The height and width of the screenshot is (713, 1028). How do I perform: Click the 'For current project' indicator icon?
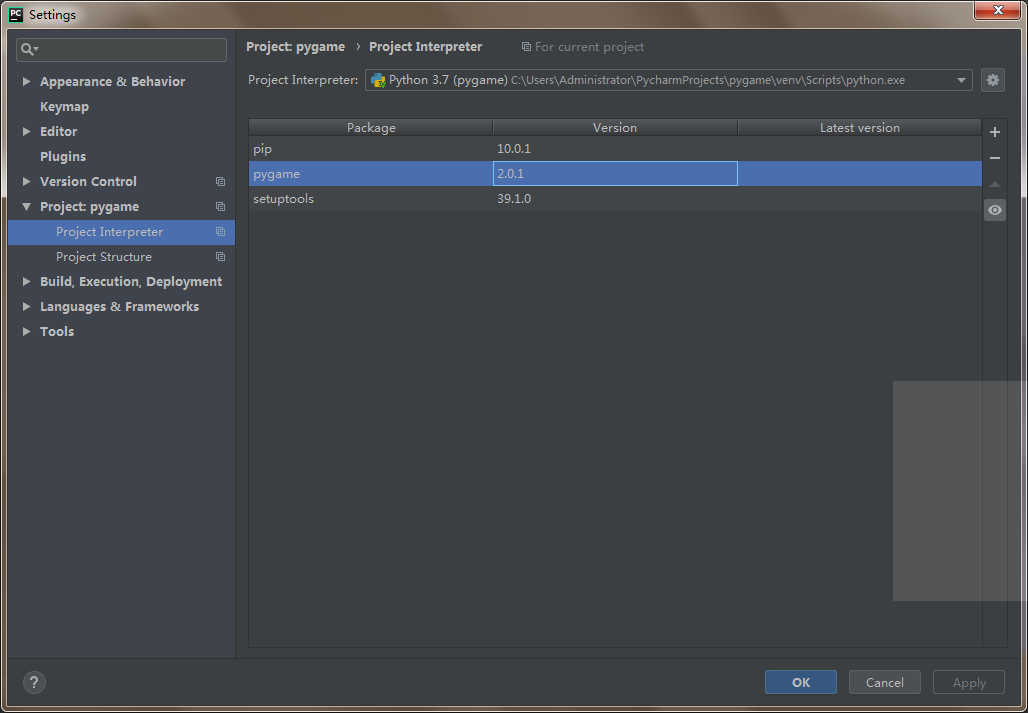pos(526,46)
